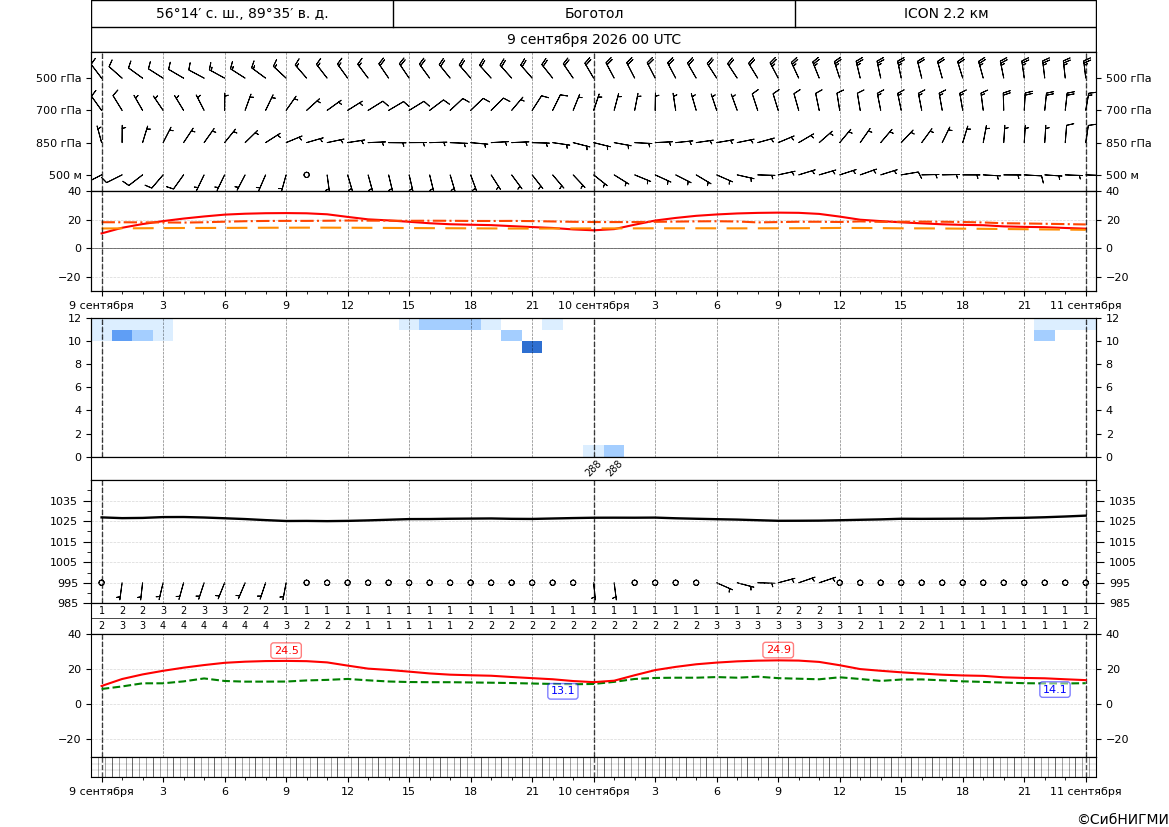This screenshot has width=1169, height=827.
Task: Click the dark blue precipitation cell near 21h
Action: tap(532, 347)
